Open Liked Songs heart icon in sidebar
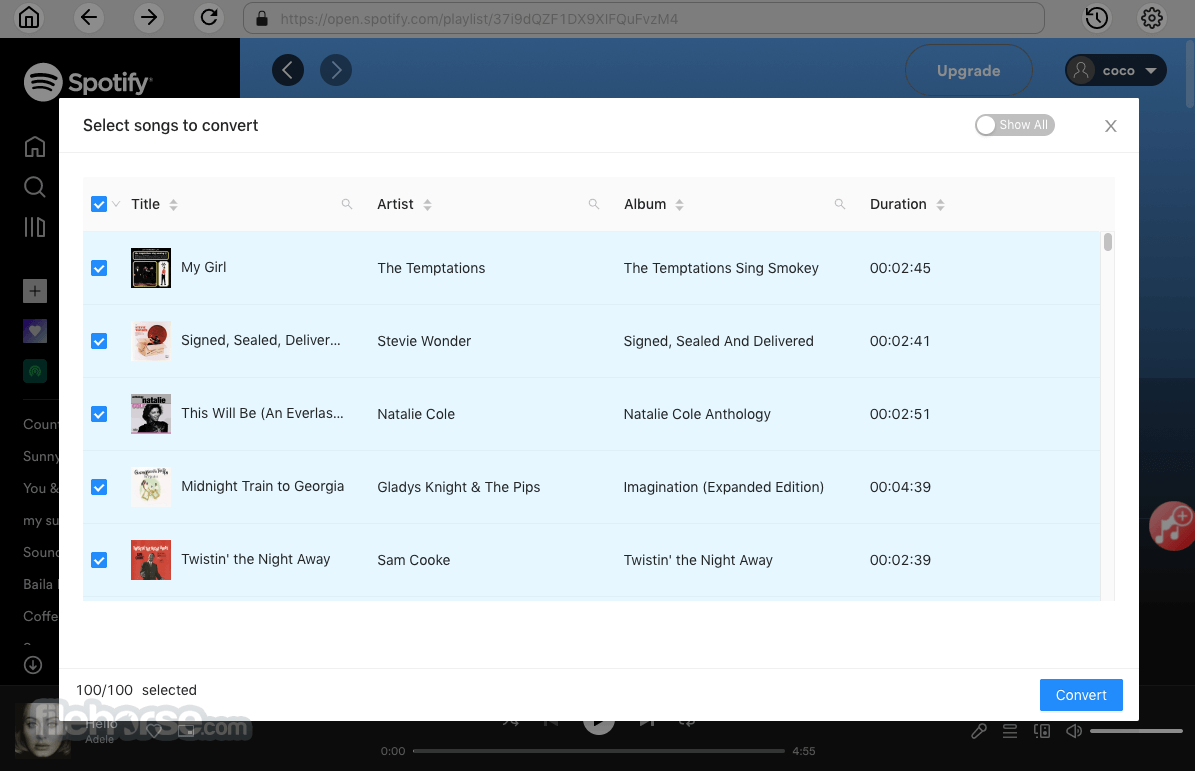Image resolution: width=1195 pixels, height=771 pixels. pos(35,331)
